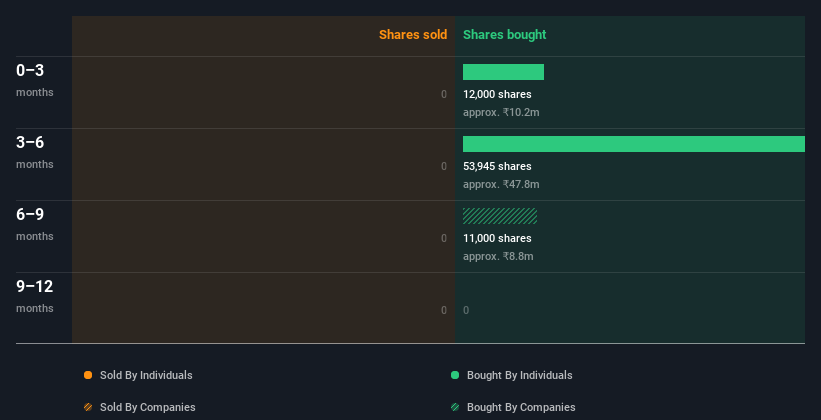Select the Sold By Companies legend label
The width and height of the screenshot is (821, 420).
click(148, 407)
